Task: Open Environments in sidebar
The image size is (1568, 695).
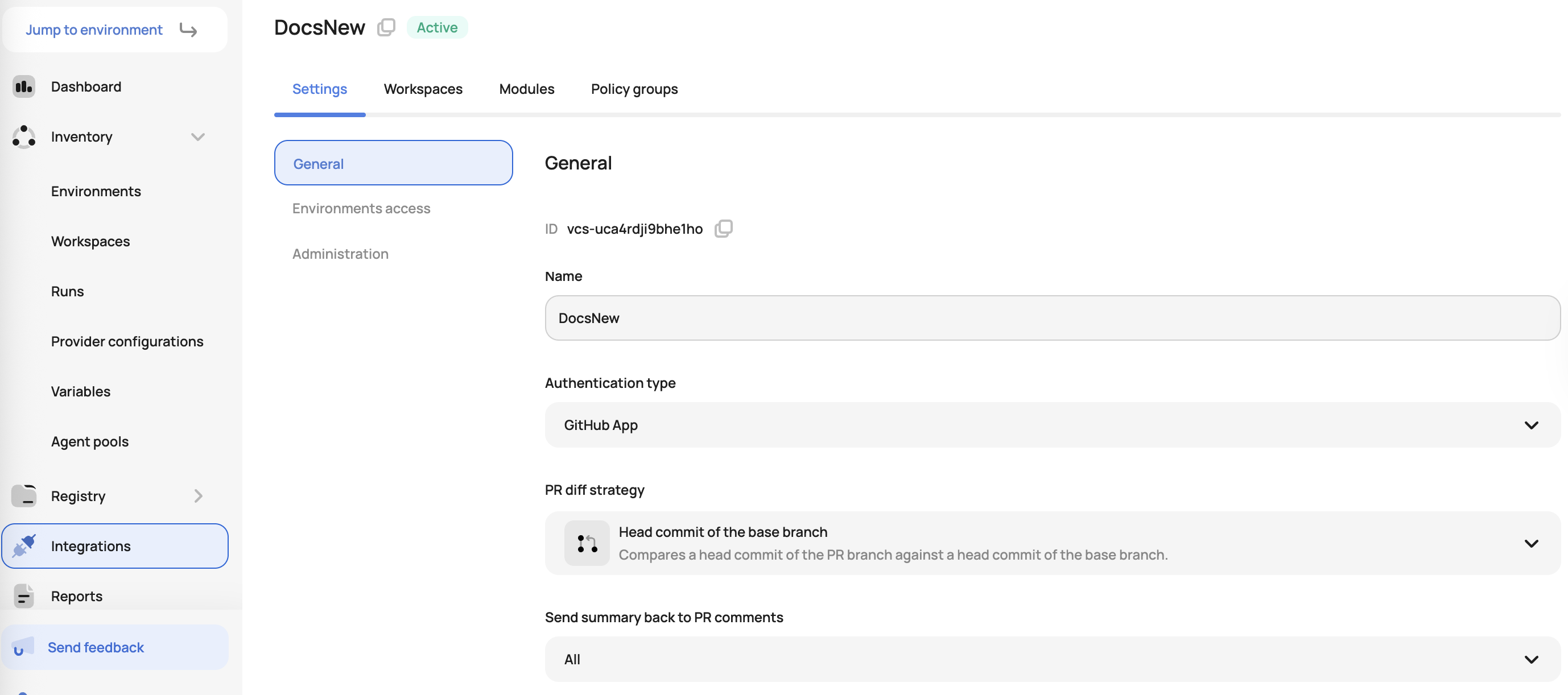Action: click(x=96, y=191)
